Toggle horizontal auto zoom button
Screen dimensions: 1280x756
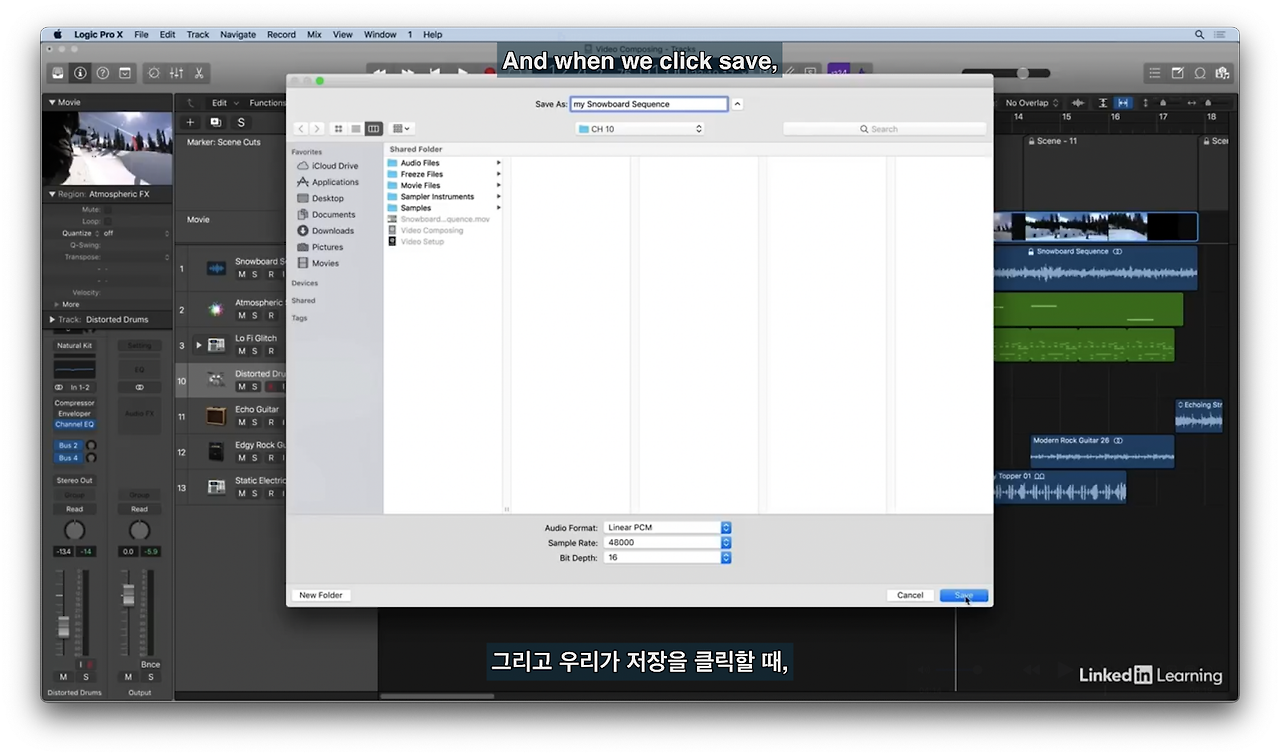(1123, 103)
